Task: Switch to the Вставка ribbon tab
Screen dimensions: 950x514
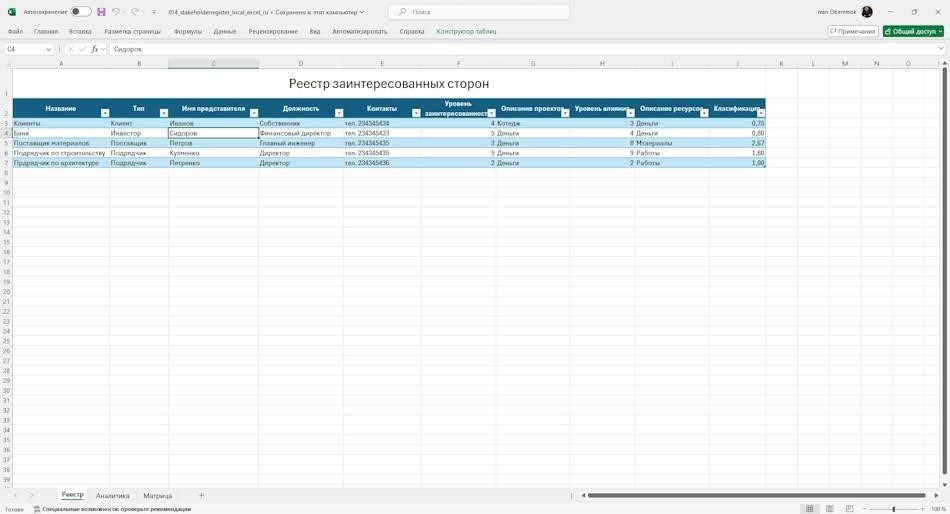Action: point(80,31)
